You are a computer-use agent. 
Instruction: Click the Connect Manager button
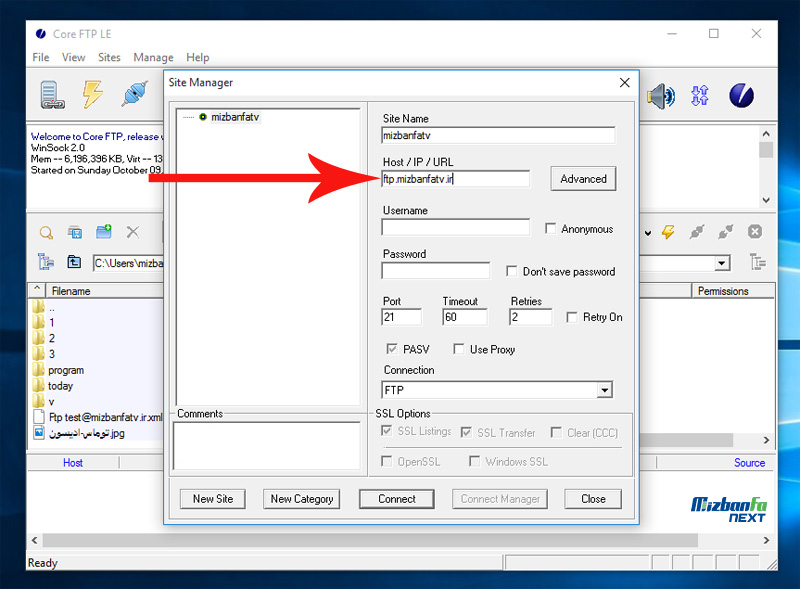pyautogui.click(x=499, y=499)
